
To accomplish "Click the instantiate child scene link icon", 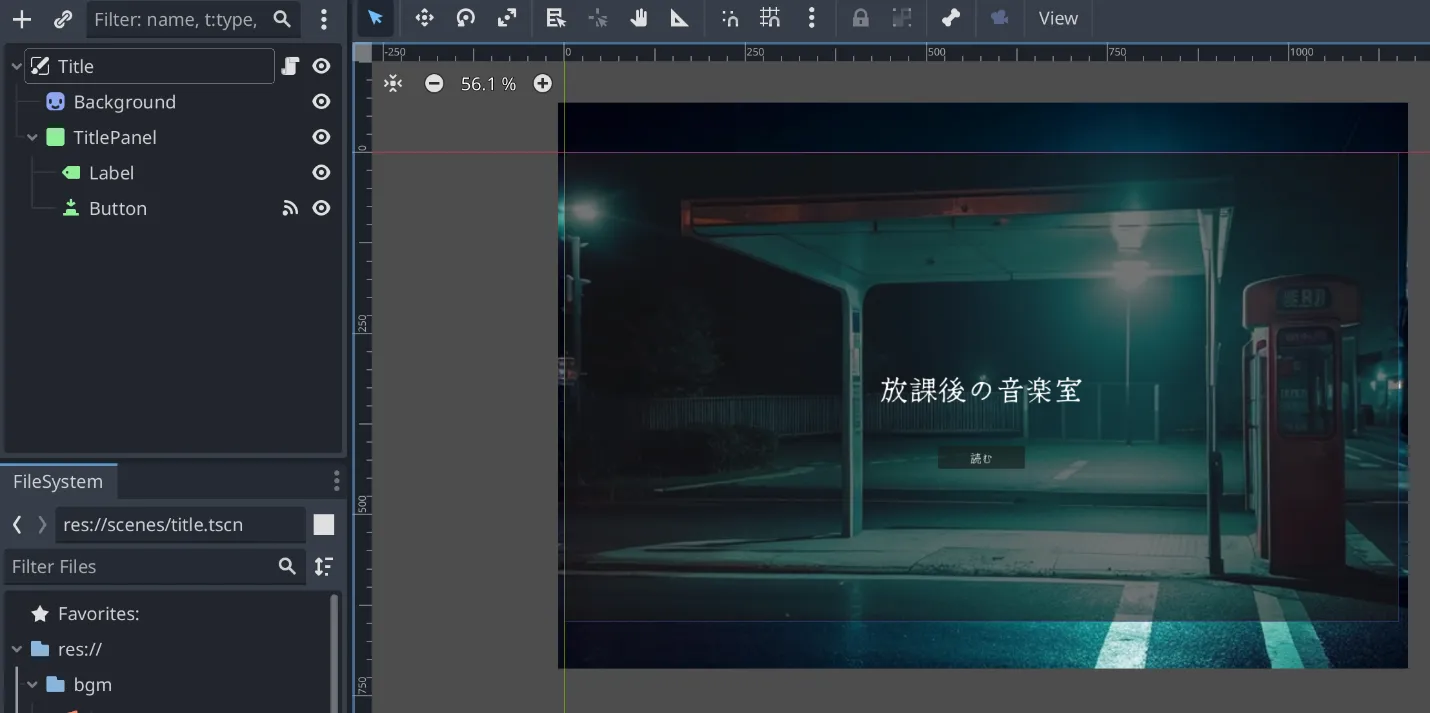I will 63,19.
